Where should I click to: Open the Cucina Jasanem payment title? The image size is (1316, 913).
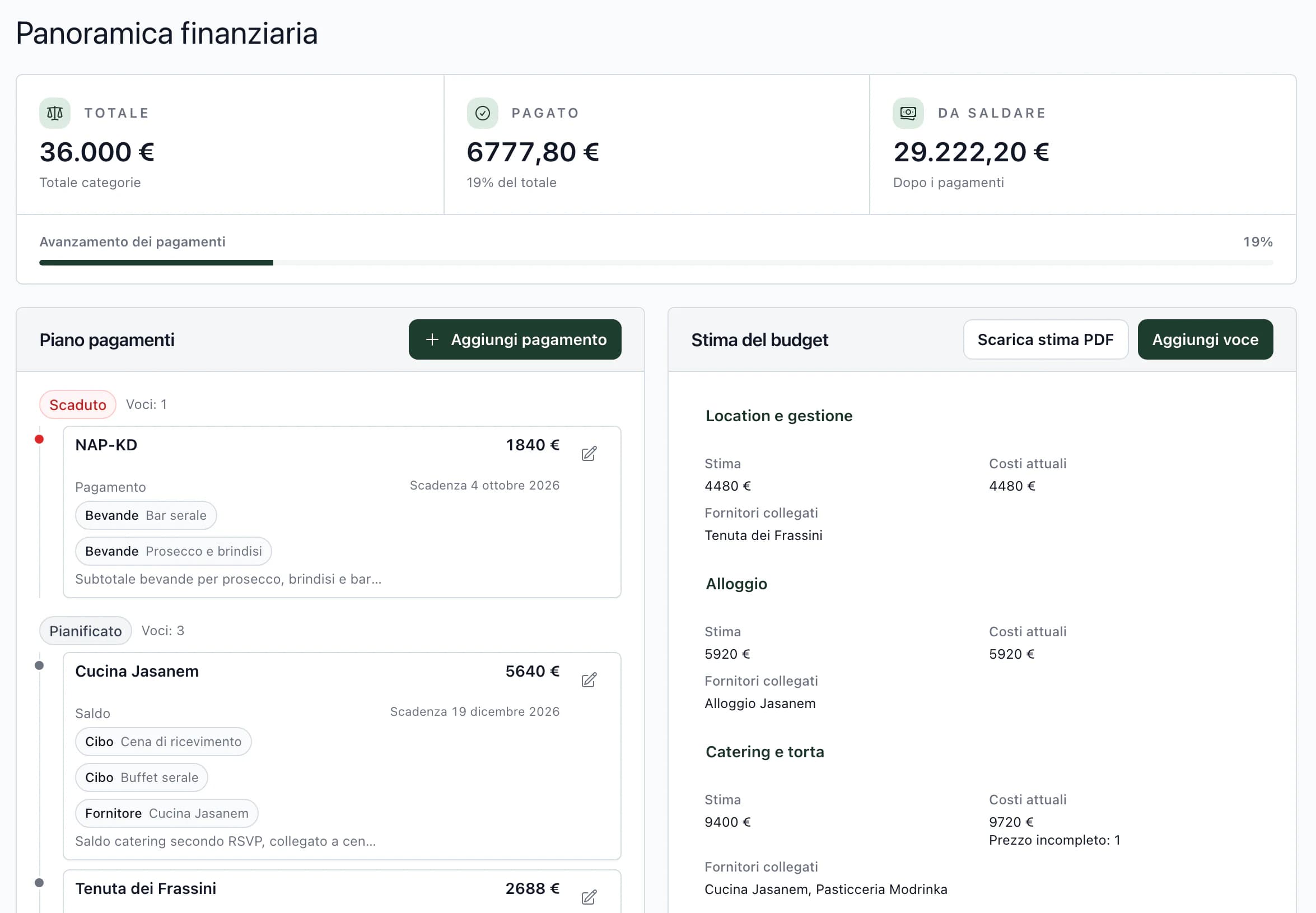(137, 671)
